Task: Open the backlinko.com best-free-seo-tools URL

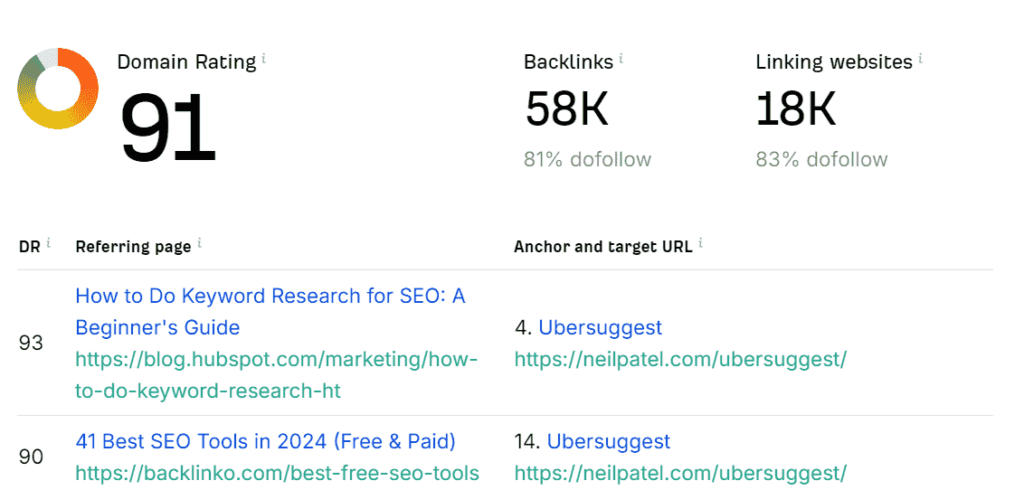Action: tap(277, 473)
